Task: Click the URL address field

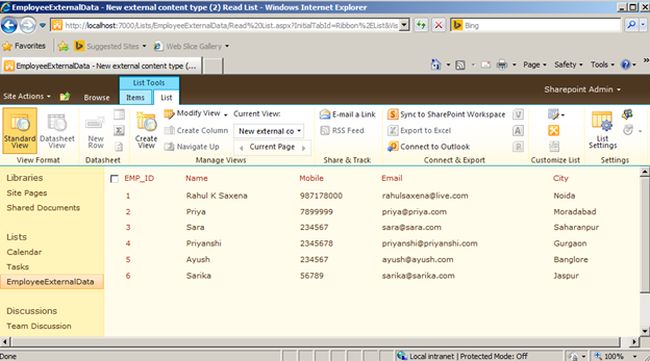Action: click(230, 25)
